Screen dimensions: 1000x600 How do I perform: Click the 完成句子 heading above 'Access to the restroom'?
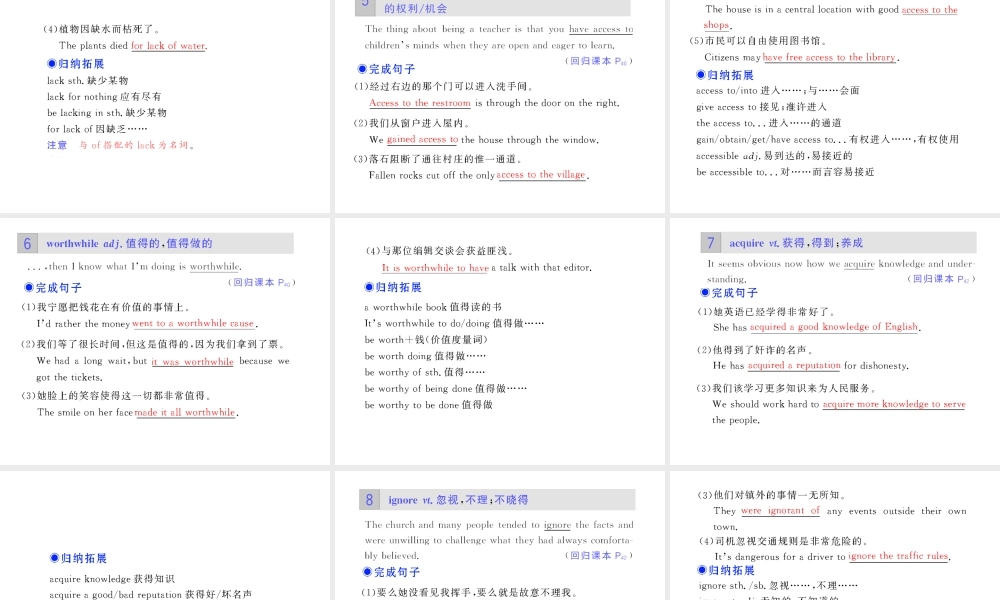[386, 69]
